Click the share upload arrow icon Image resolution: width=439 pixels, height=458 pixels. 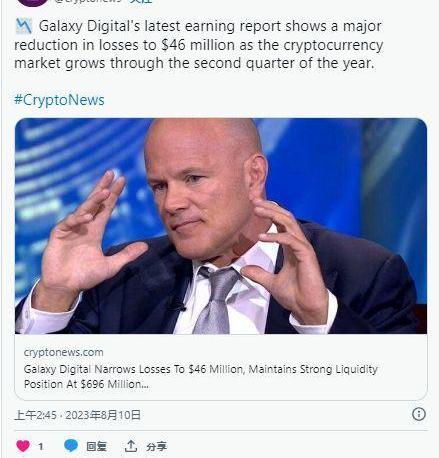(131, 446)
